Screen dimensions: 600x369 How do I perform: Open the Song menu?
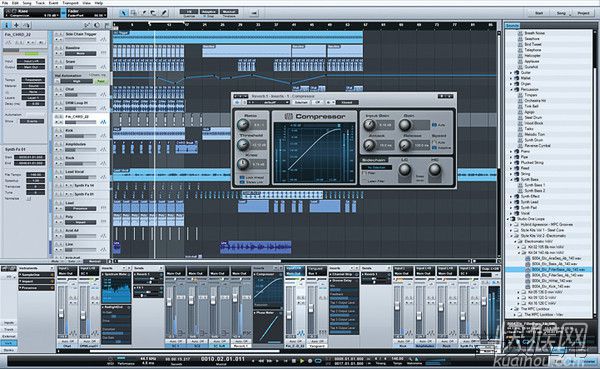[x=27, y=3]
